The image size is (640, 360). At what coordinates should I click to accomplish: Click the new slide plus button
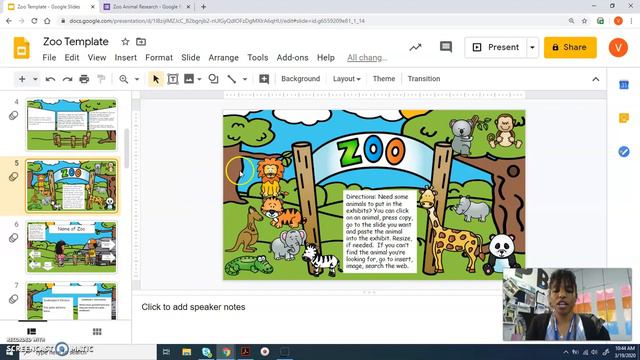[x=22, y=79]
